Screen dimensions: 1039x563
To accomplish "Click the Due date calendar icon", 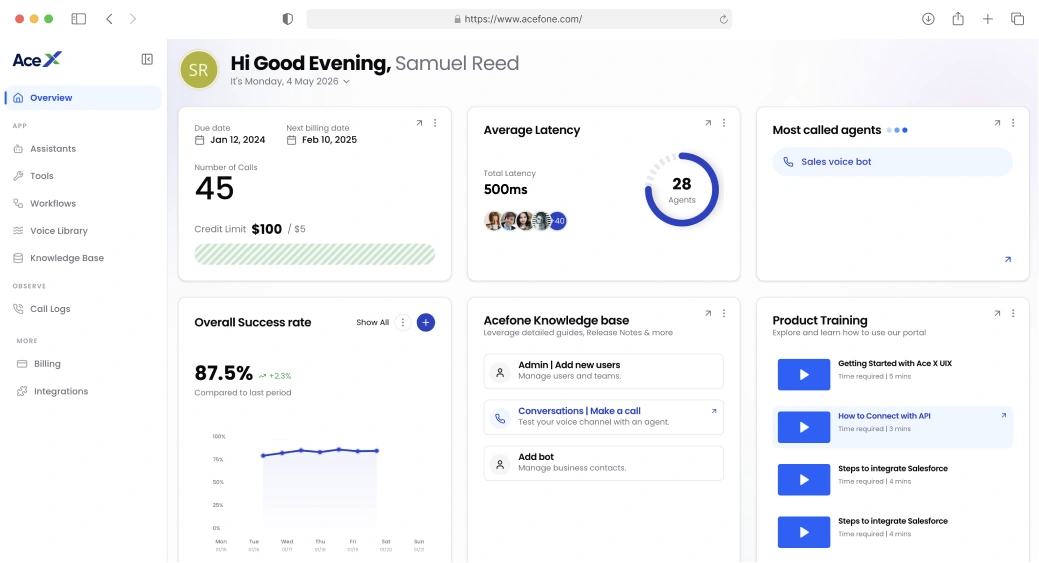I will (199, 140).
